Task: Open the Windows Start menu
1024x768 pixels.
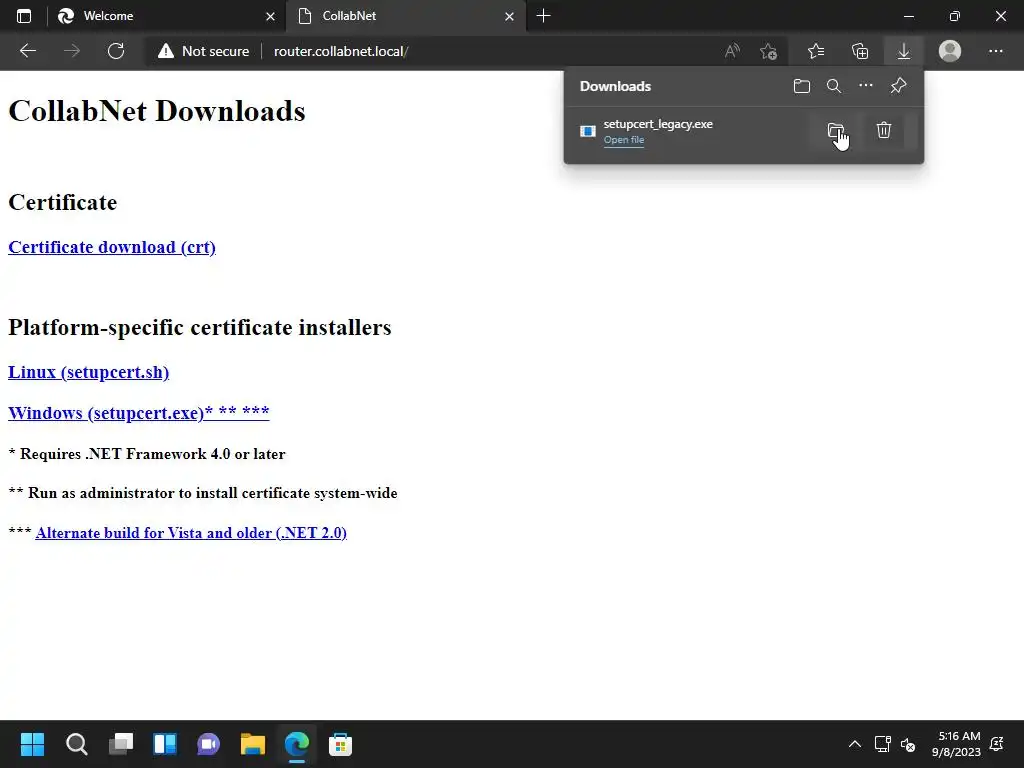Action: click(32, 744)
